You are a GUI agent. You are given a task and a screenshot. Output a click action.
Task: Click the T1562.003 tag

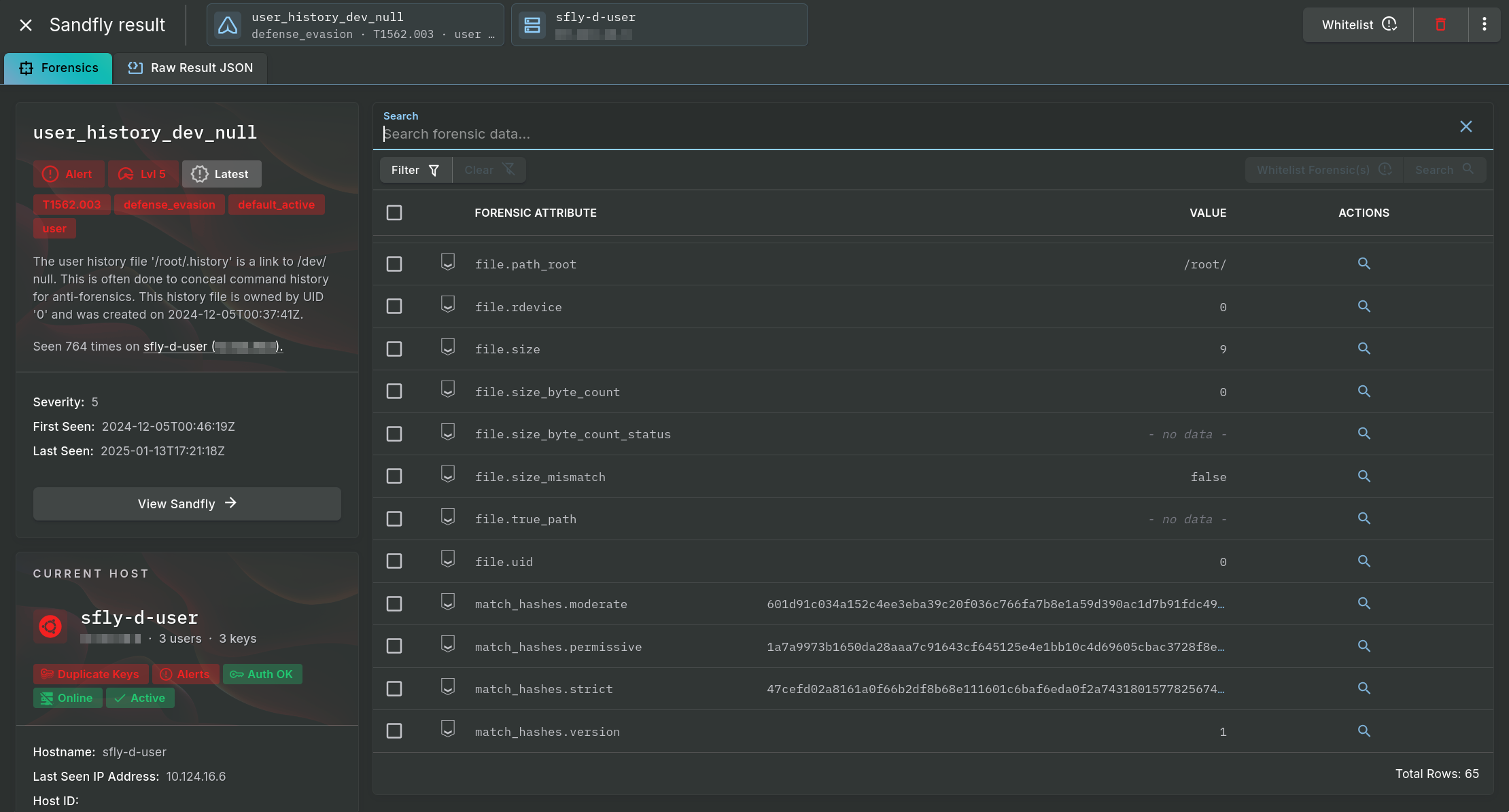click(71, 205)
